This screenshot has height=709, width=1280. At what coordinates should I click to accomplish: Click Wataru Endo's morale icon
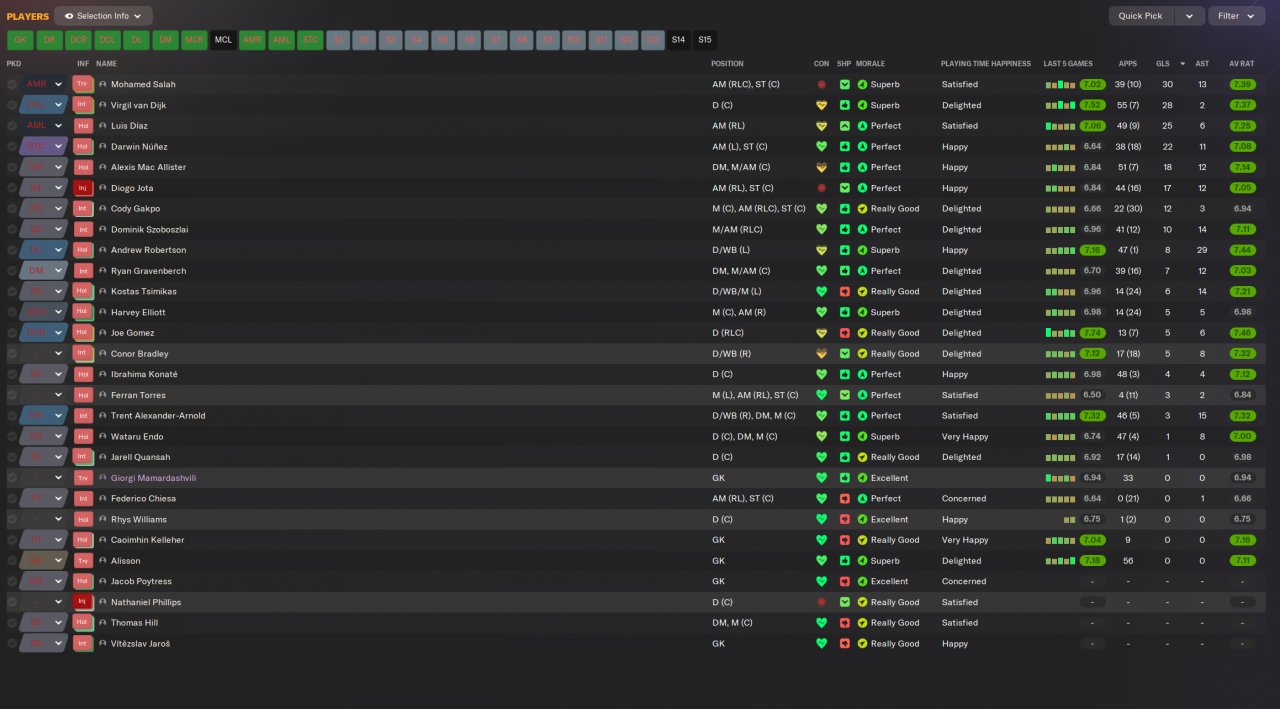point(862,437)
